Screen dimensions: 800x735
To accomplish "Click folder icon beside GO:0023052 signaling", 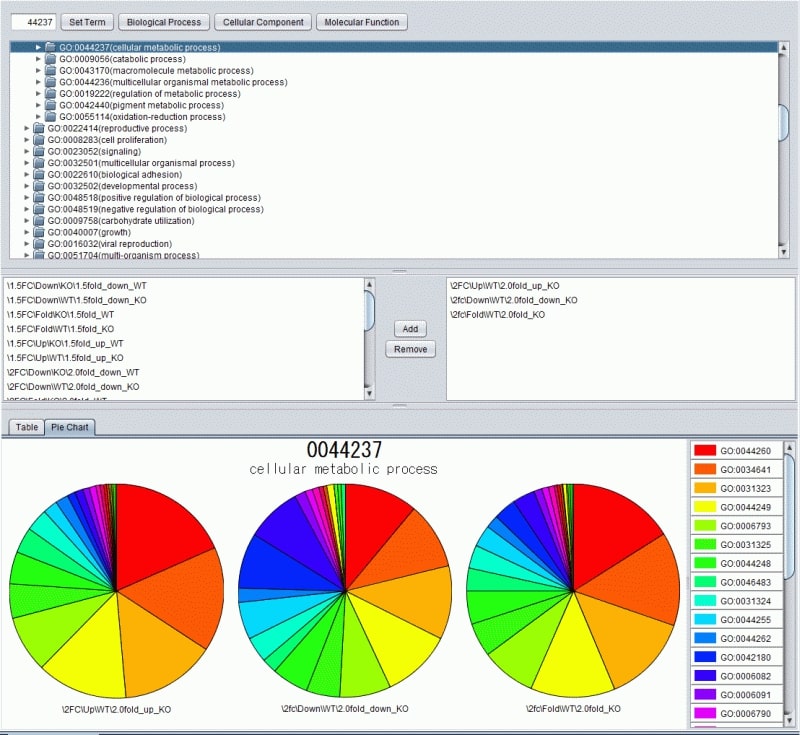I will [39, 152].
